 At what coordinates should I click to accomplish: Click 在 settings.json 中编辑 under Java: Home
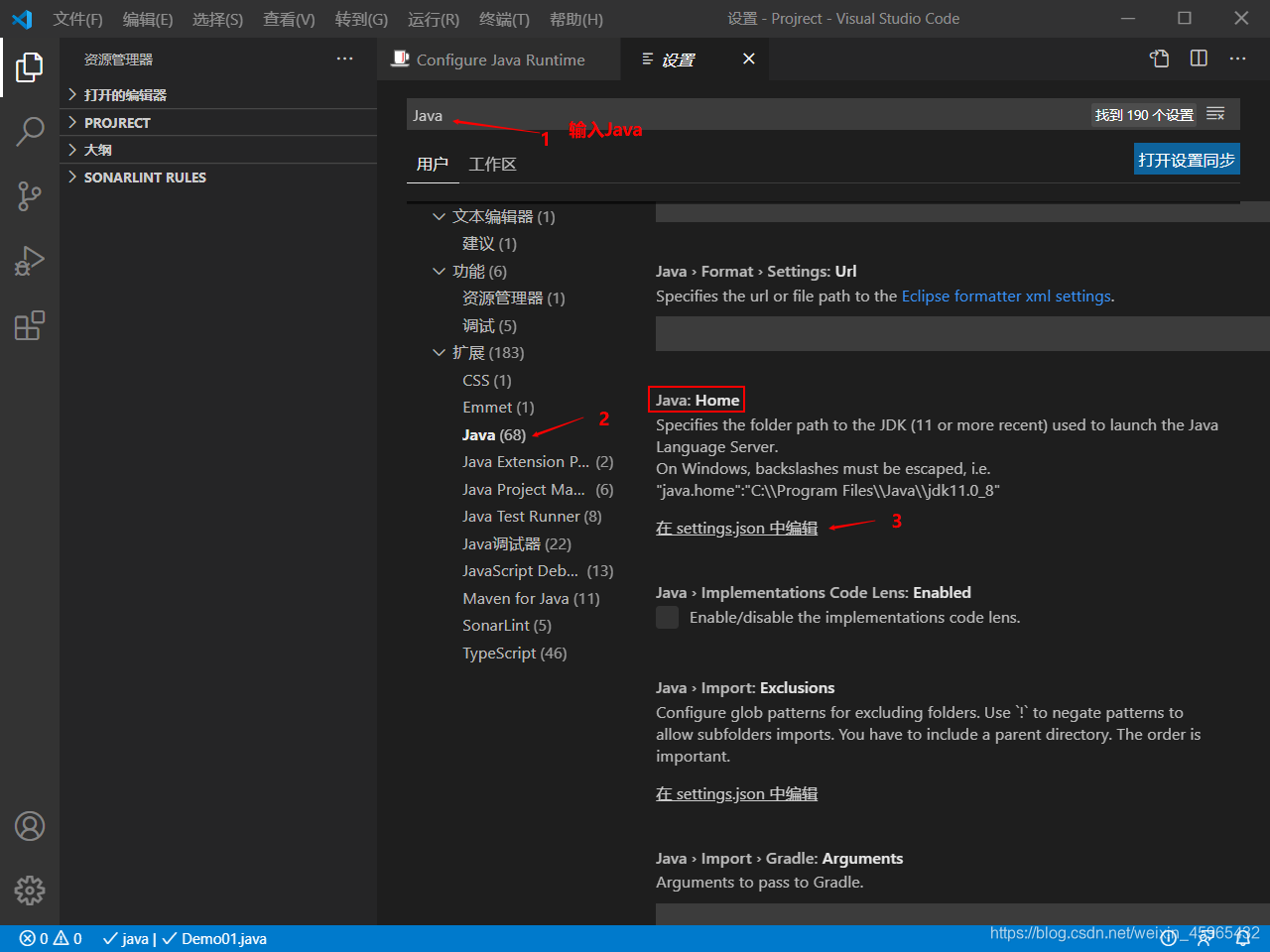pyautogui.click(x=736, y=528)
